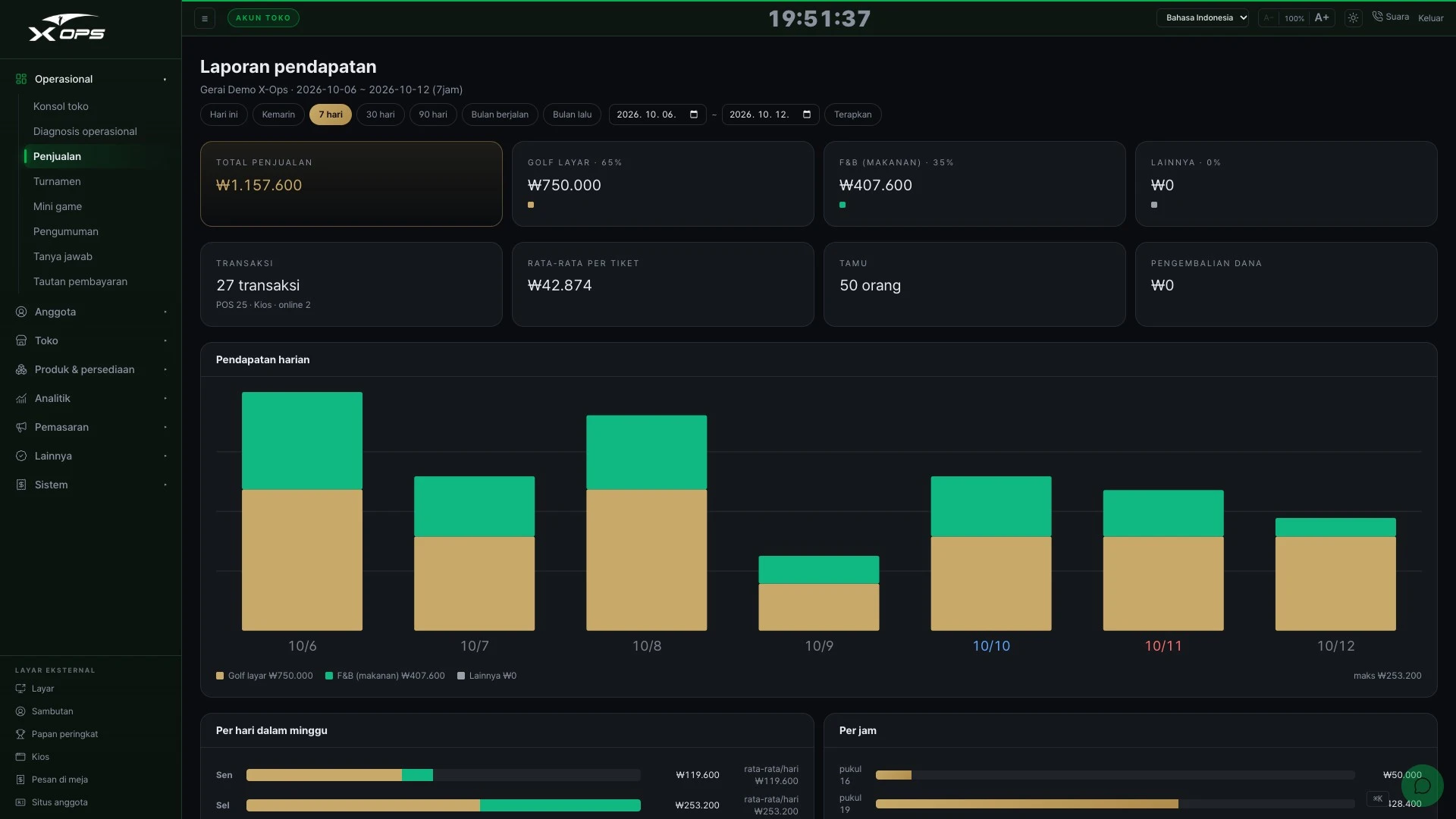The image size is (1456, 819).
Task: Click the 10/6 daily revenue bar
Action: (x=302, y=511)
